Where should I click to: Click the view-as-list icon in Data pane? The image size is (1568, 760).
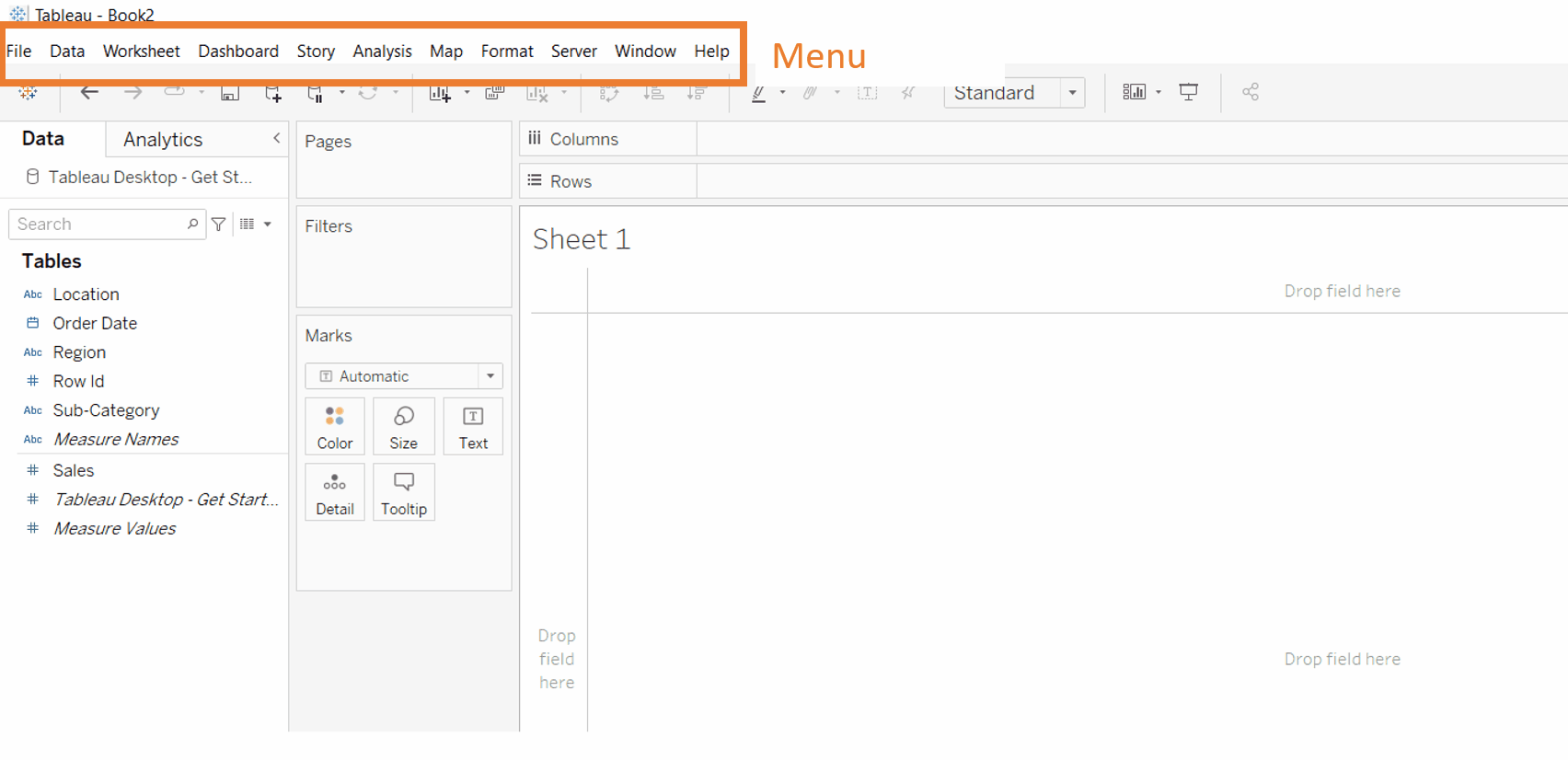click(247, 224)
